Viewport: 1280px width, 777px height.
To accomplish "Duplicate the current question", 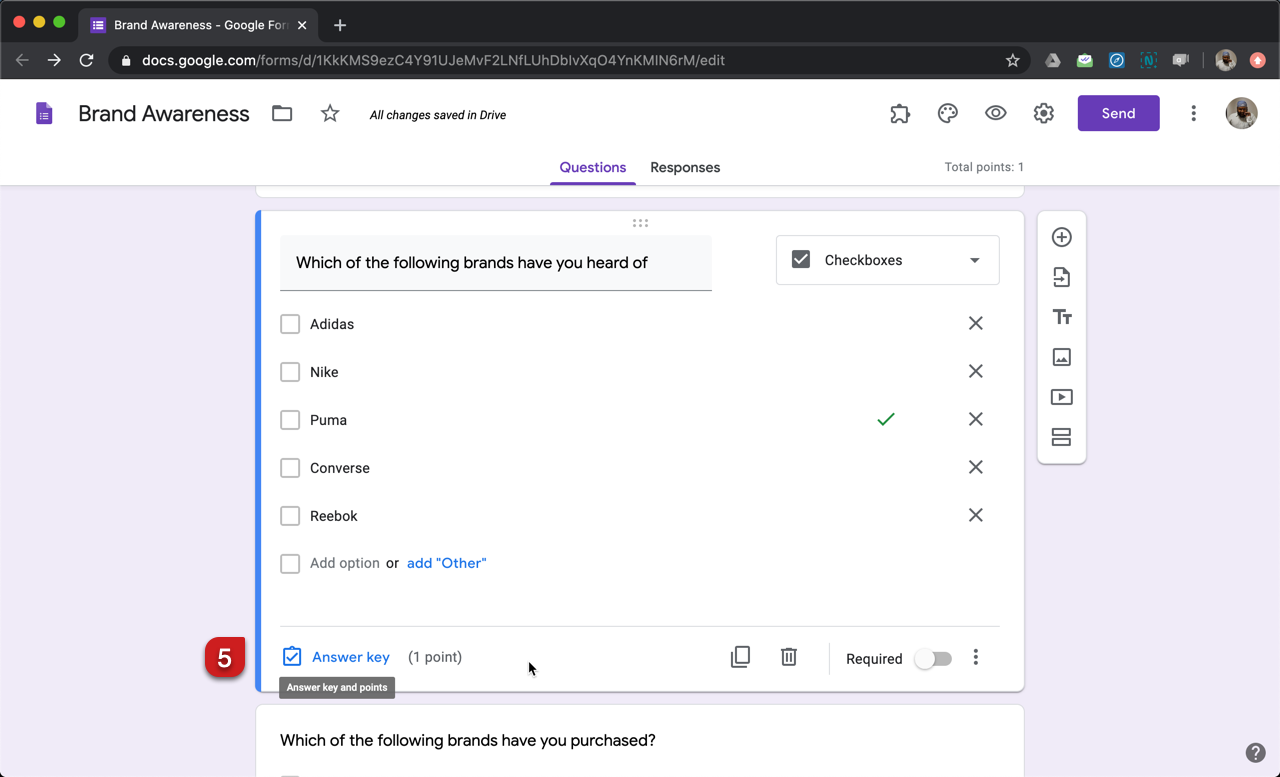I will point(740,657).
